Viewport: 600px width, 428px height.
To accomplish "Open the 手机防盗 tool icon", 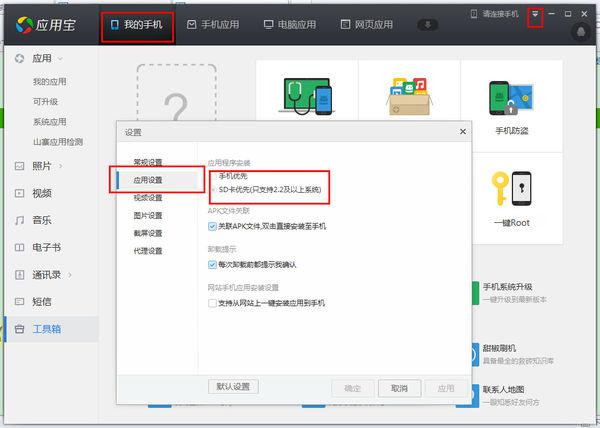I will (511, 98).
